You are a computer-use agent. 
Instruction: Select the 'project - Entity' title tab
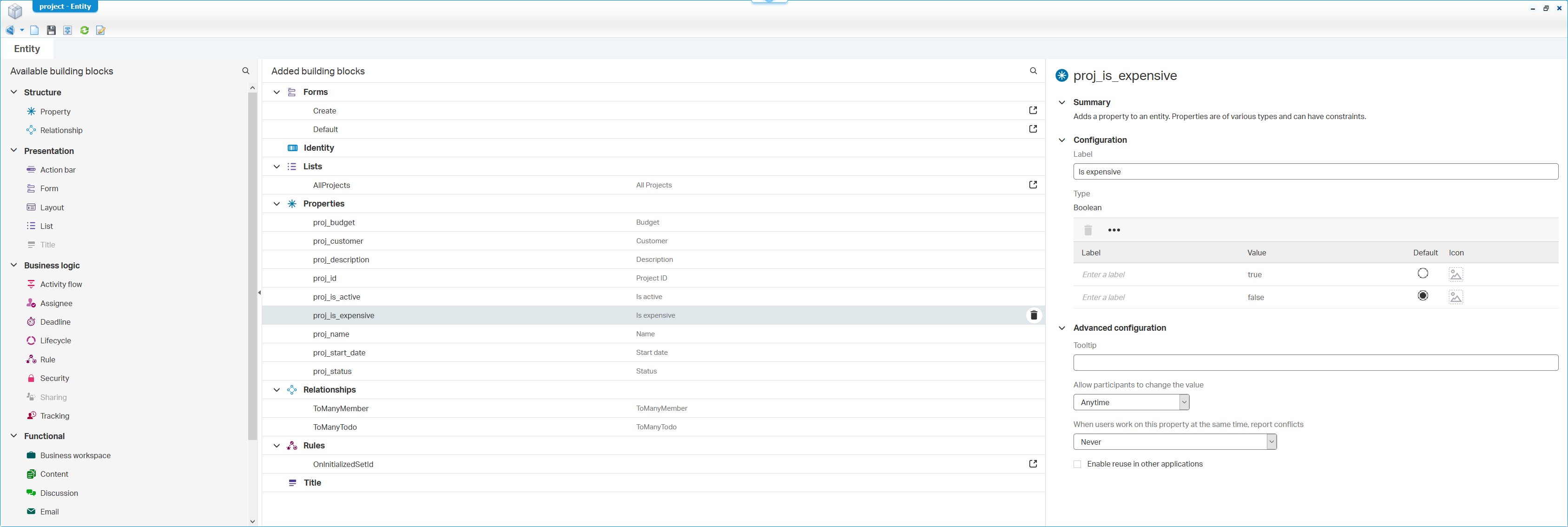coord(65,7)
